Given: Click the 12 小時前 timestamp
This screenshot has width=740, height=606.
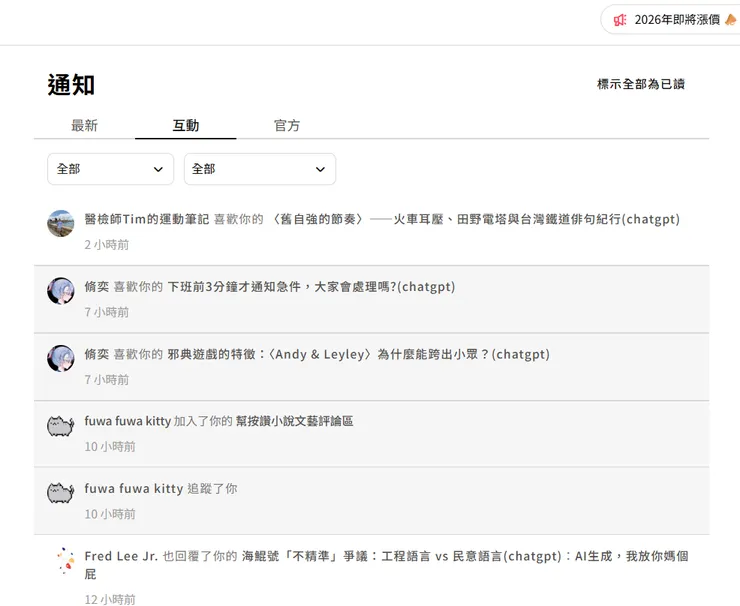Looking at the screenshot, I should tap(110, 599).
